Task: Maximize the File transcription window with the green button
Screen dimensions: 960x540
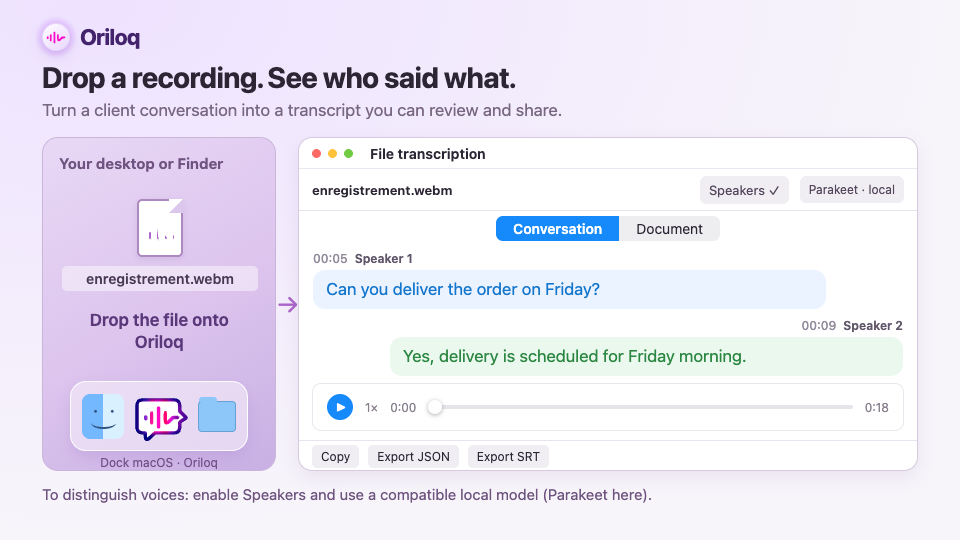Action: click(348, 154)
